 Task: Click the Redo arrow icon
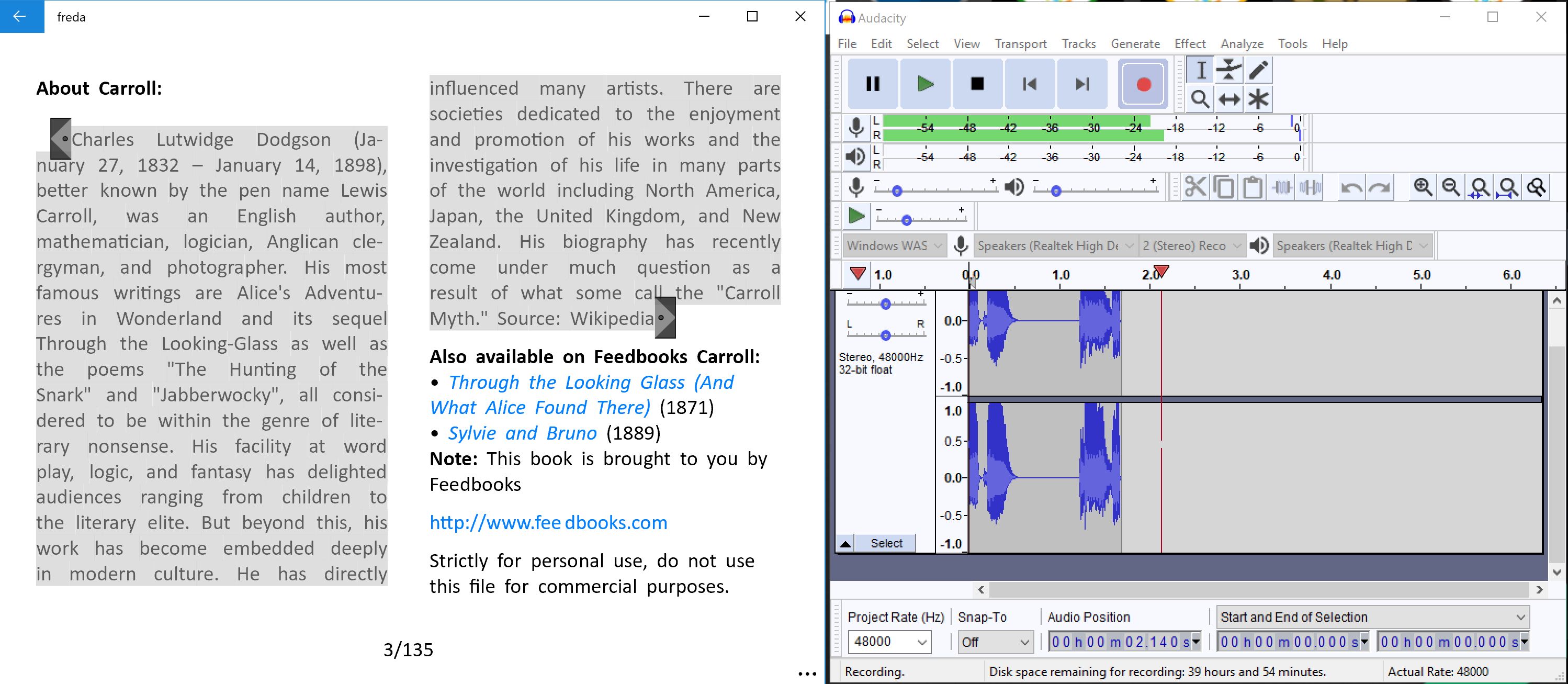pyautogui.click(x=1379, y=187)
